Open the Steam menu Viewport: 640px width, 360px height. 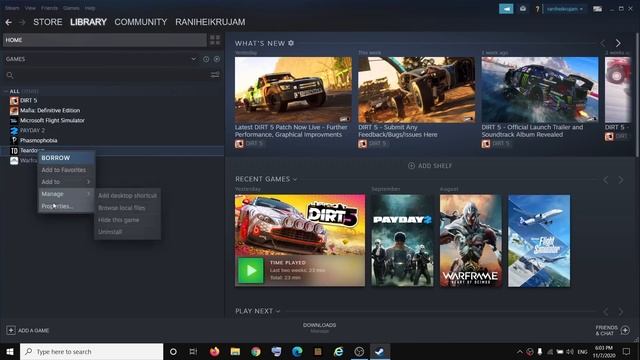(x=12, y=8)
